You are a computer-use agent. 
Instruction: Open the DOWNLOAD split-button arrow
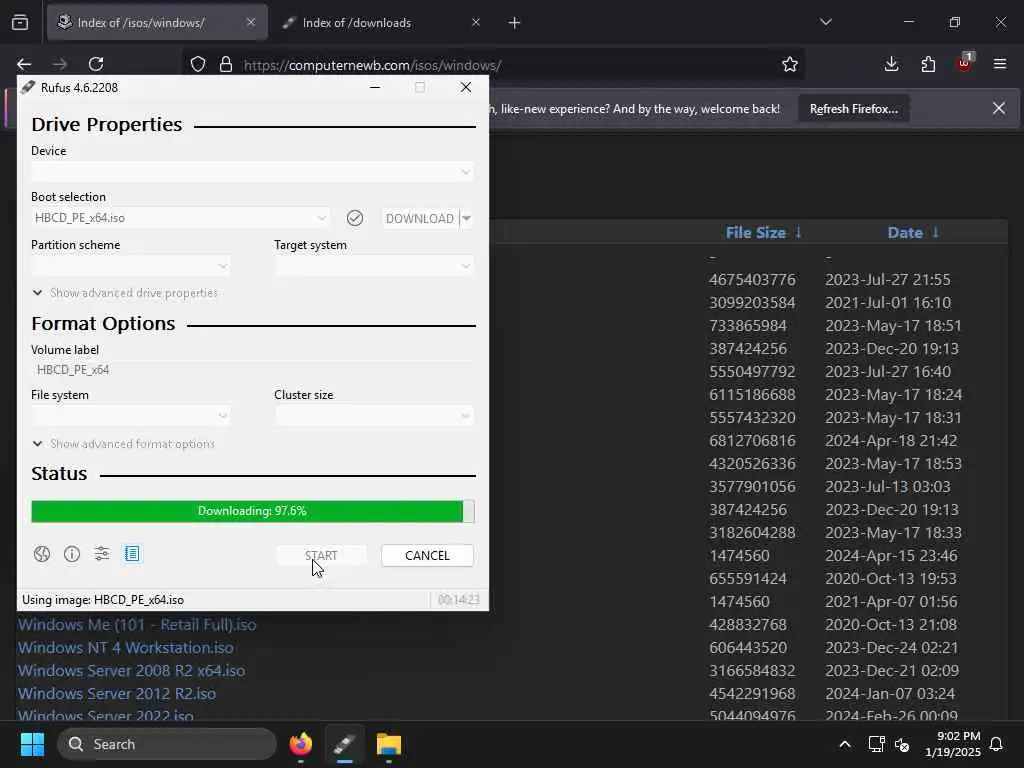point(466,218)
